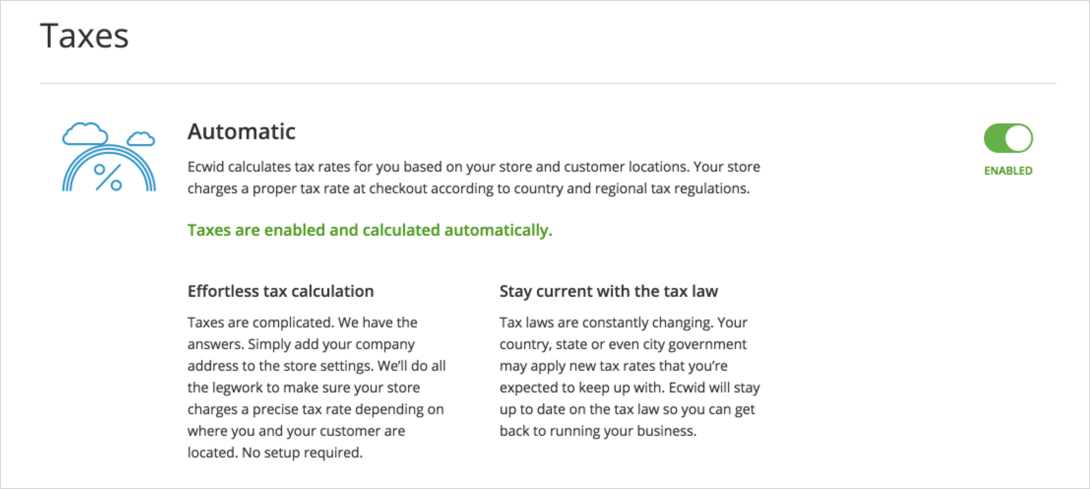Select the Automatic section title

tap(242, 131)
